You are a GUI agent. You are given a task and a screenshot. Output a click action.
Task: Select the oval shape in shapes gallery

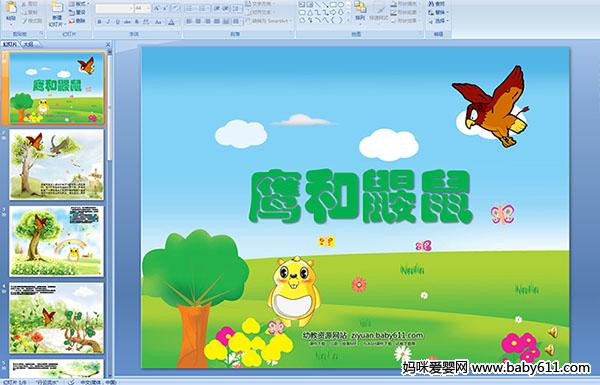(341, 5)
